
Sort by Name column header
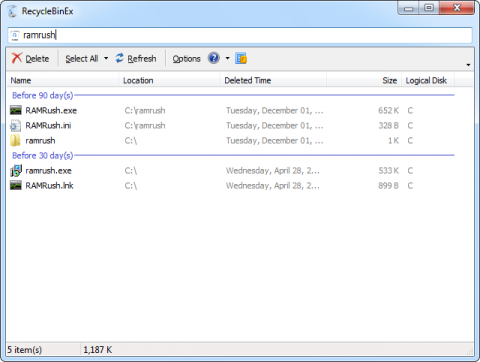coord(63,80)
